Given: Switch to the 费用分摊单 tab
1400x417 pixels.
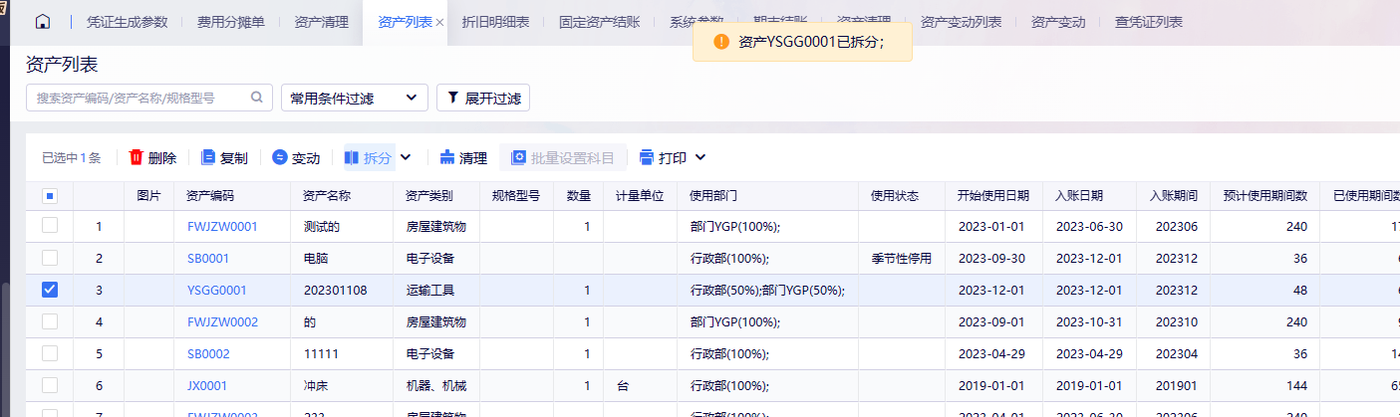Looking at the screenshot, I should (231, 21).
